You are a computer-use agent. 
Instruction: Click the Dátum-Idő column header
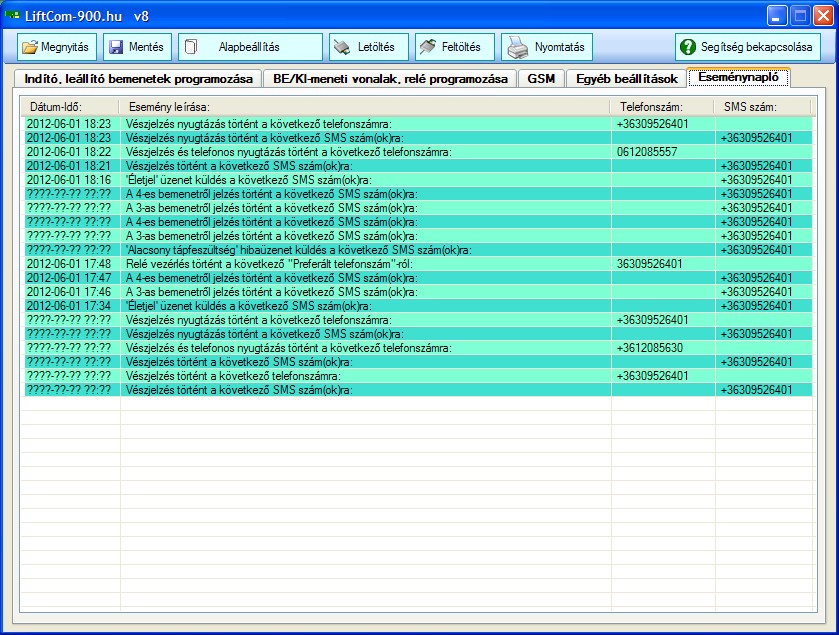pyautogui.click(x=70, y=107)
